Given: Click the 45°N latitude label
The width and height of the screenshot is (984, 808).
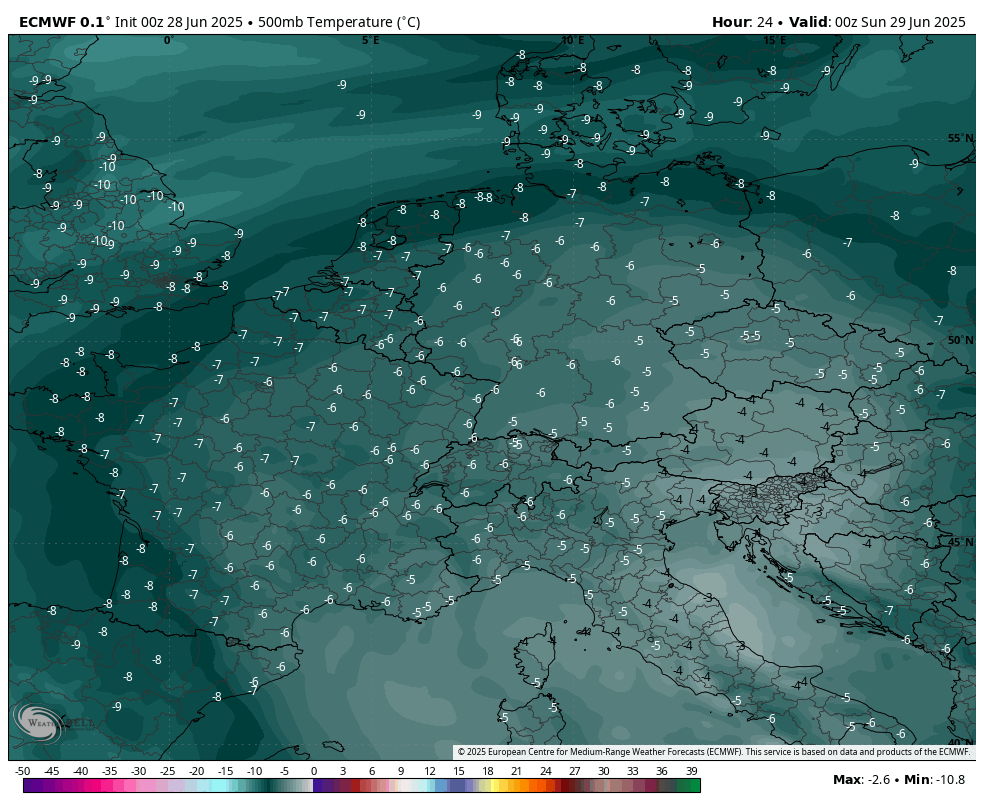Looking at the screenshot, I should click(x=960, y=542).
